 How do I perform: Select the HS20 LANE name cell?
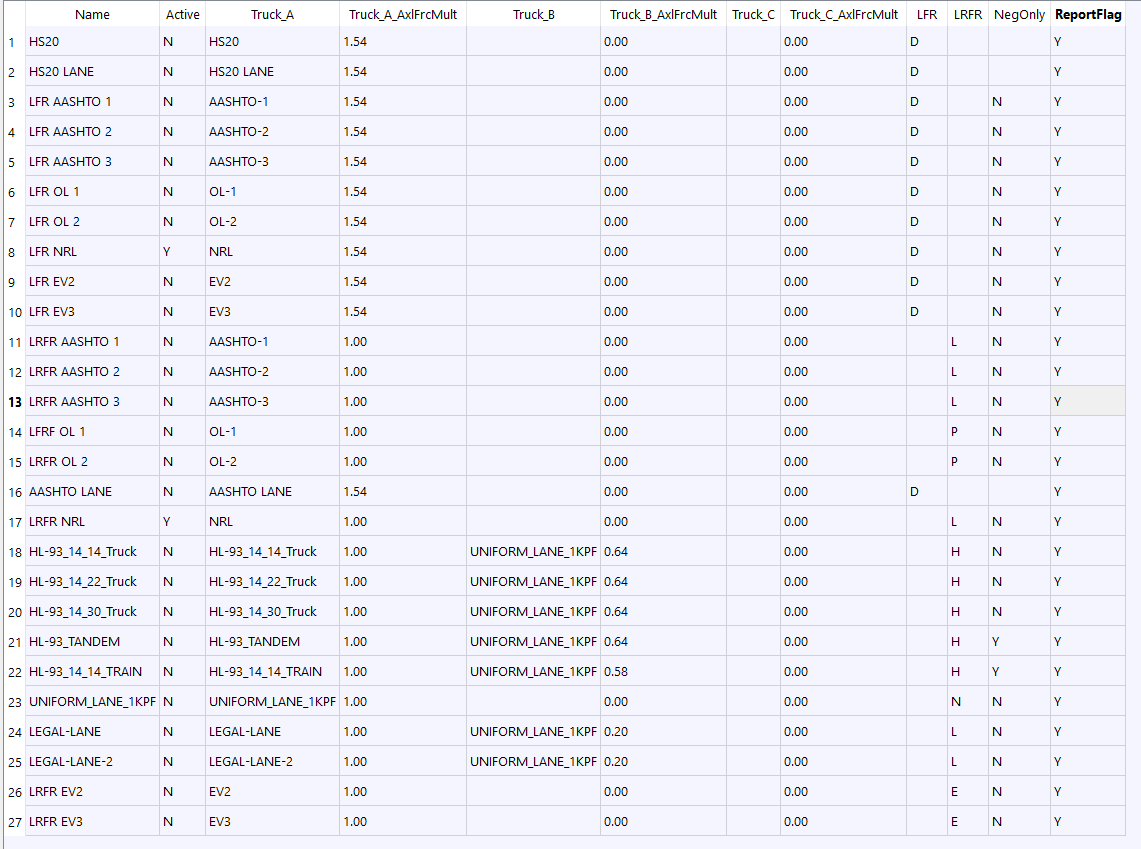tap(92, 72)
